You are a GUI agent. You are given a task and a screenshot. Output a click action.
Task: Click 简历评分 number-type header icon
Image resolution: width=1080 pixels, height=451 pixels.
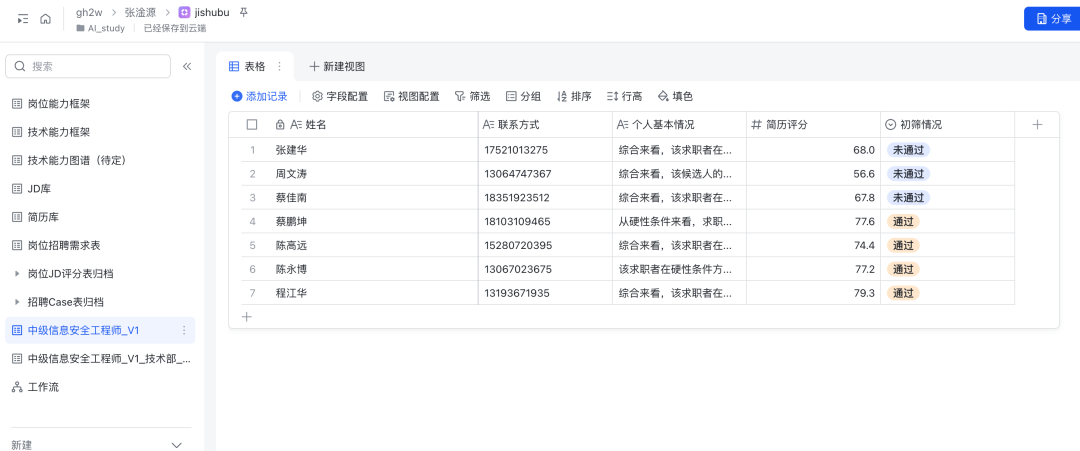click(x=756, y=125)
